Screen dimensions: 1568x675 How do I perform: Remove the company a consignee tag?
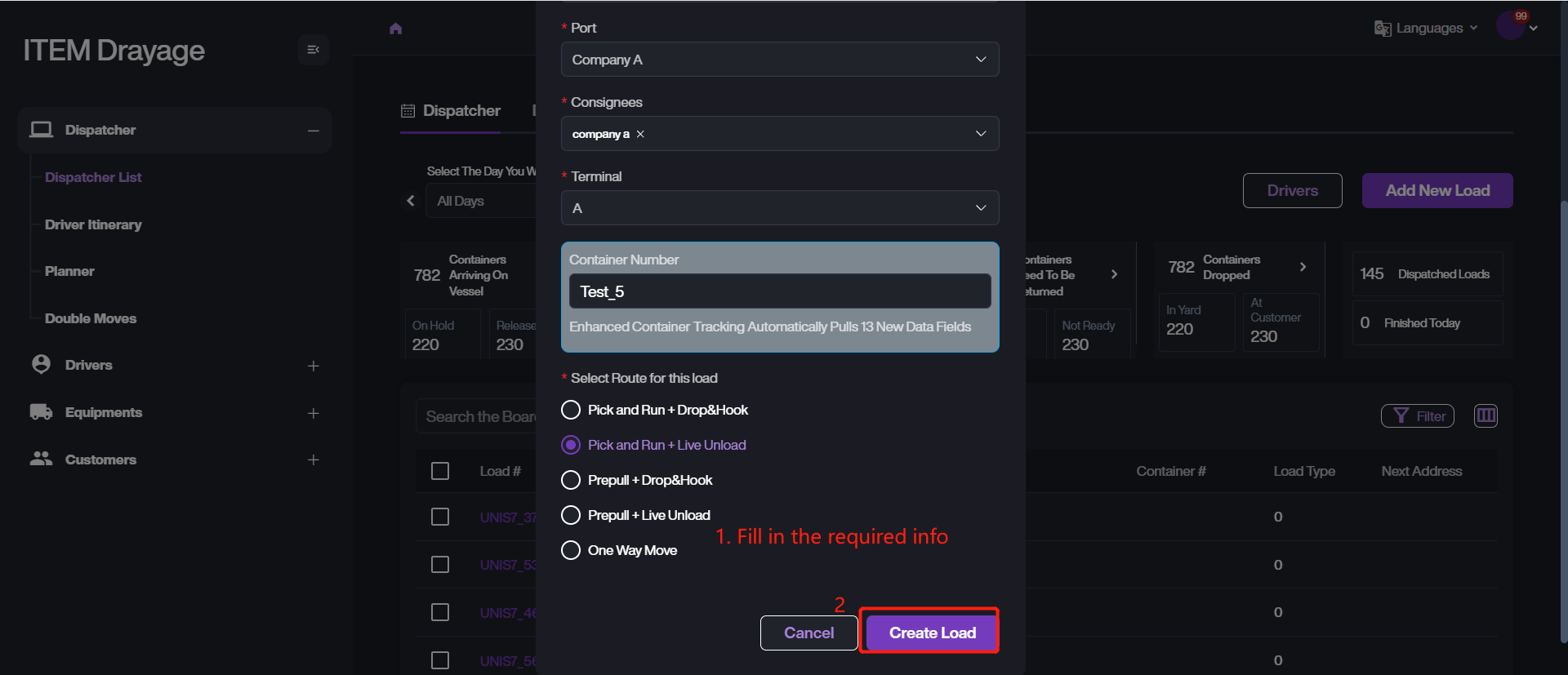click(x=641, y=134)
